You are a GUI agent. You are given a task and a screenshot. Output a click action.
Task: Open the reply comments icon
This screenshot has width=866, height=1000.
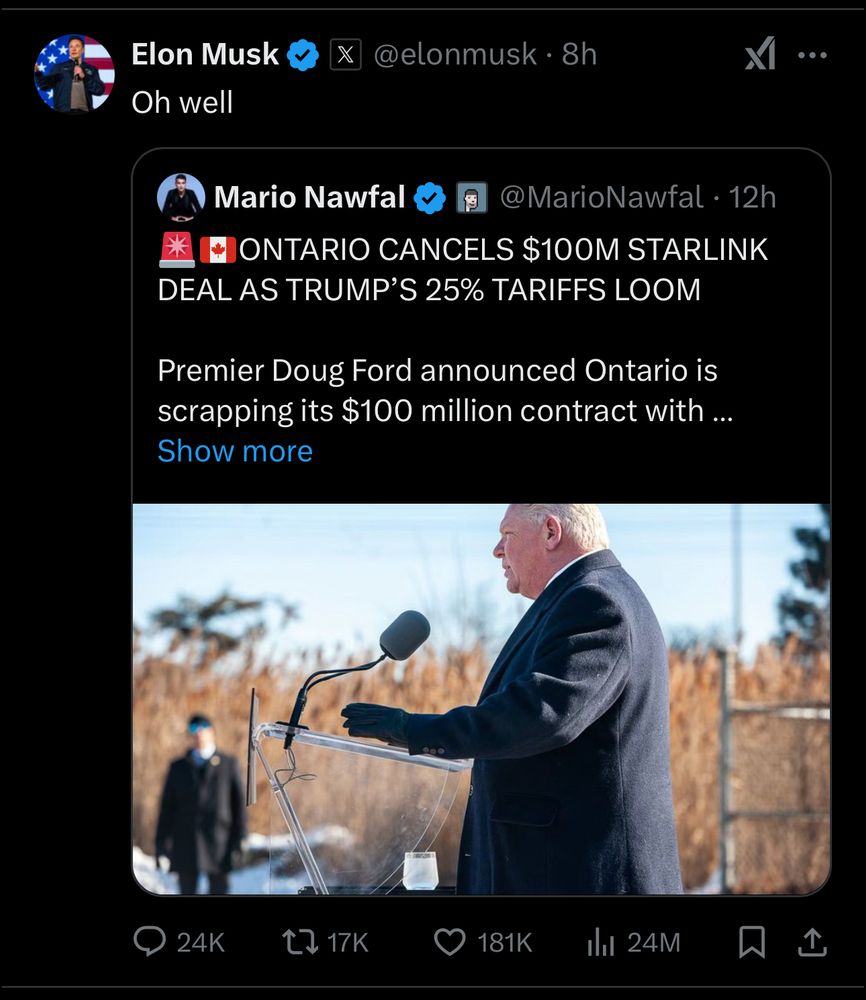pos(150,941)
